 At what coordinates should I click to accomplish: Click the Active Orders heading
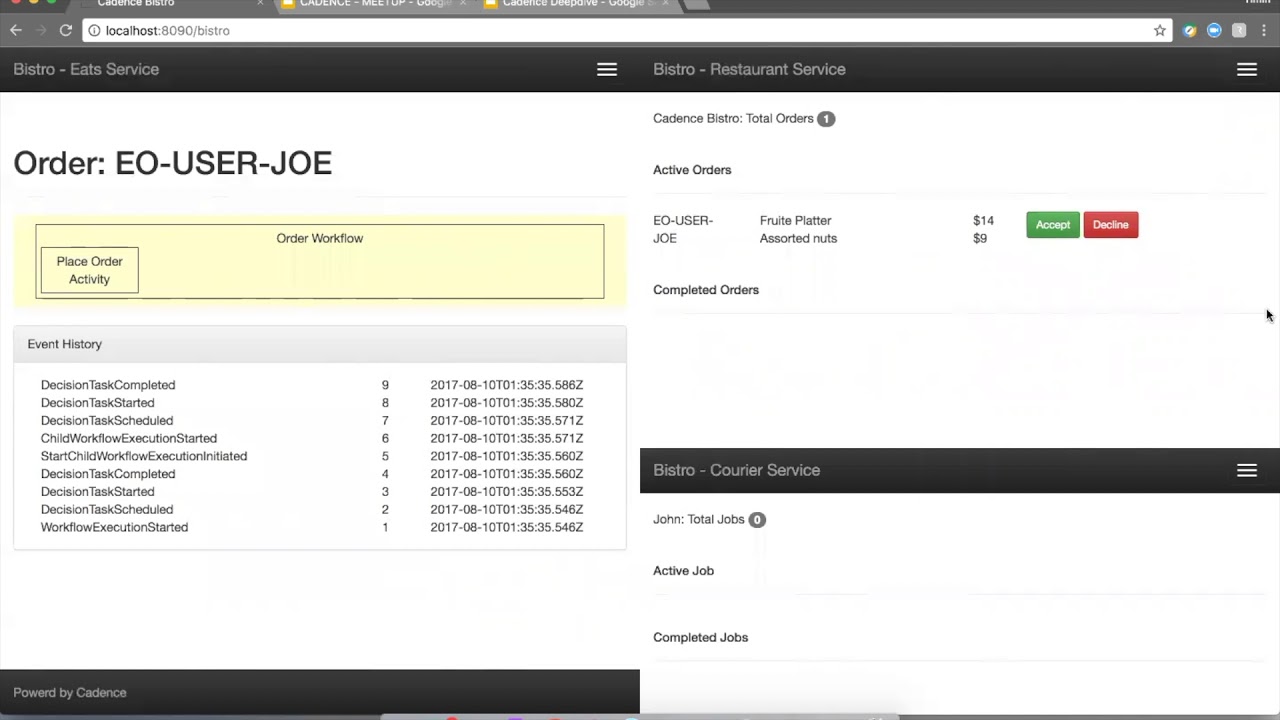tap(692, 170)
